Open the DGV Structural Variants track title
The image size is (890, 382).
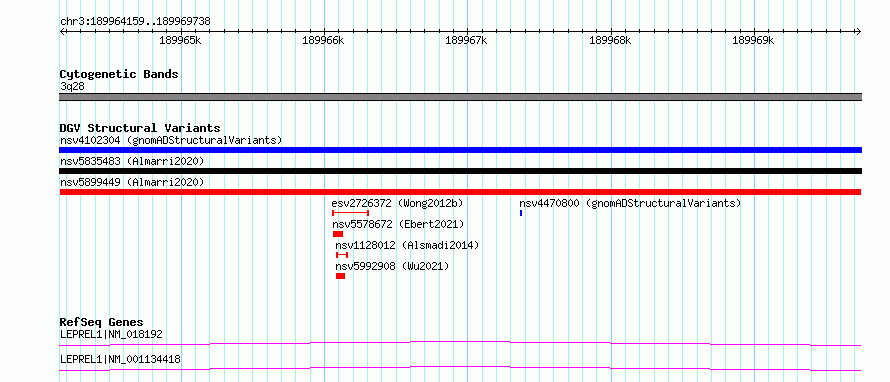point(140,128)
